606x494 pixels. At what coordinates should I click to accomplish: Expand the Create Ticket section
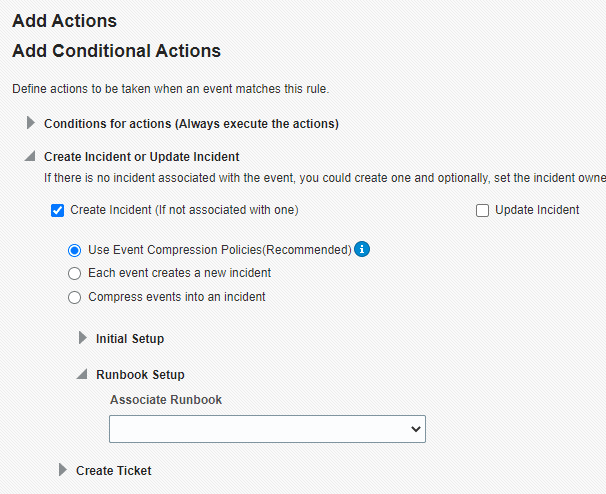coord(63,470)
